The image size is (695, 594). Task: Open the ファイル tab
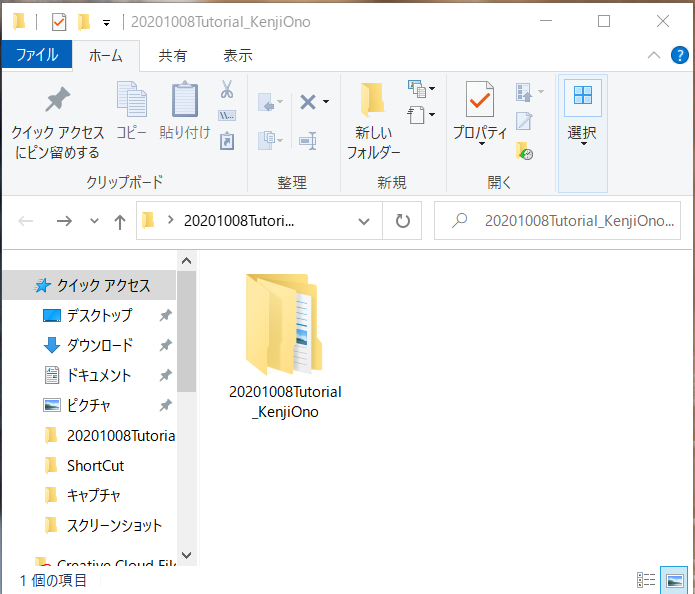click(37, 55)
